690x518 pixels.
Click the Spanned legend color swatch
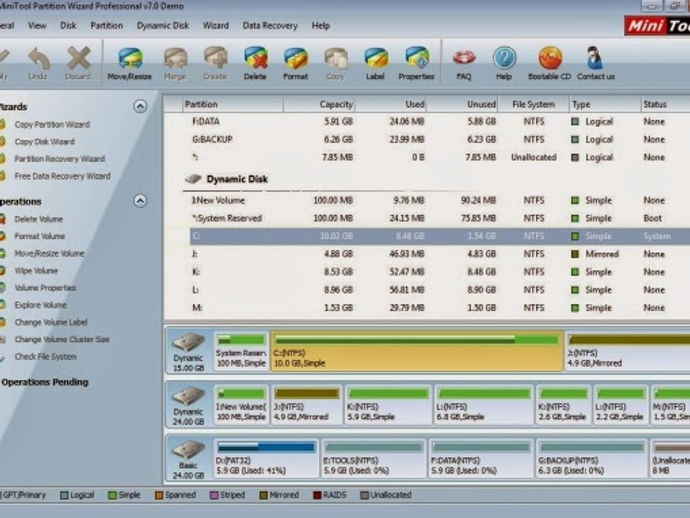(x=159, y=496)
